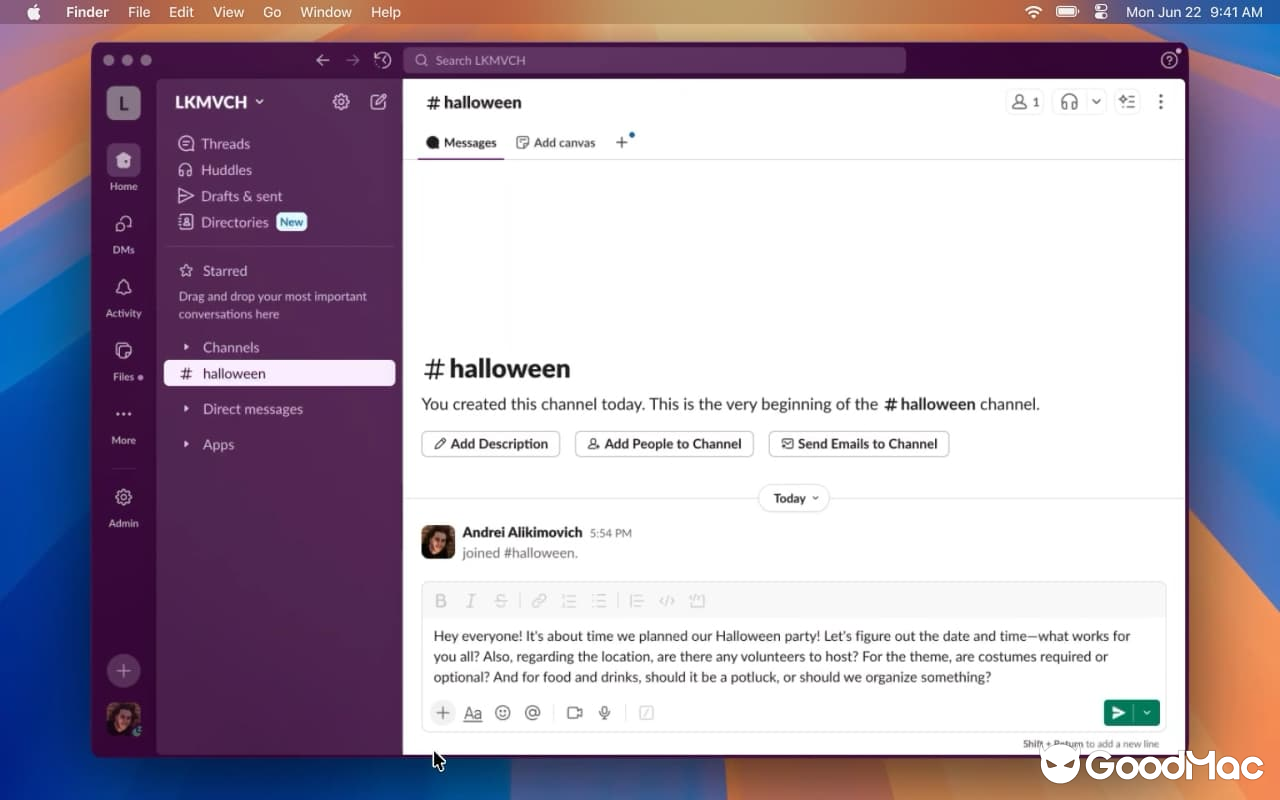Go back in Slack history
The image size is (1280, 800).
point(322,60)
